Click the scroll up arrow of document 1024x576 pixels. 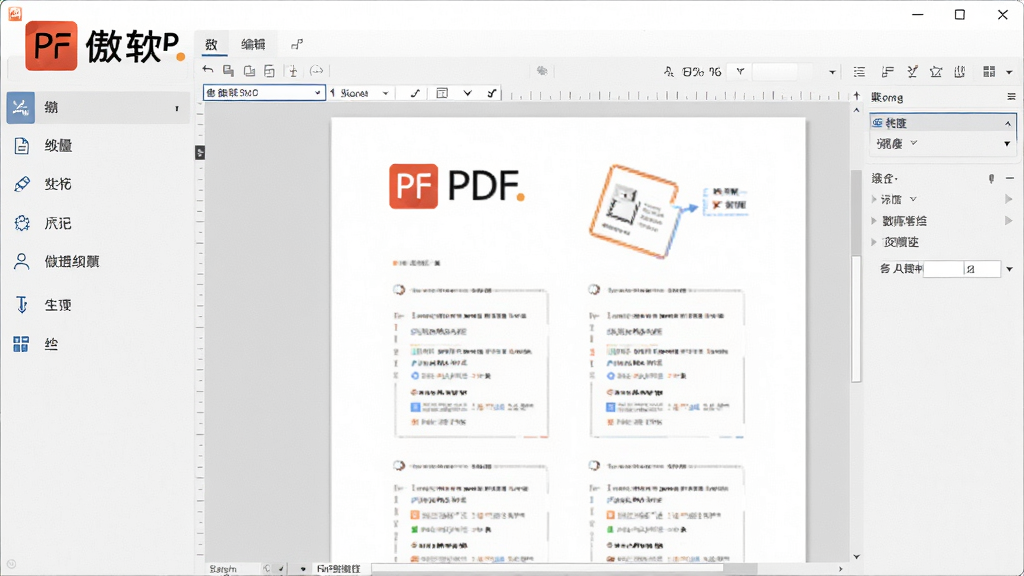856,110
